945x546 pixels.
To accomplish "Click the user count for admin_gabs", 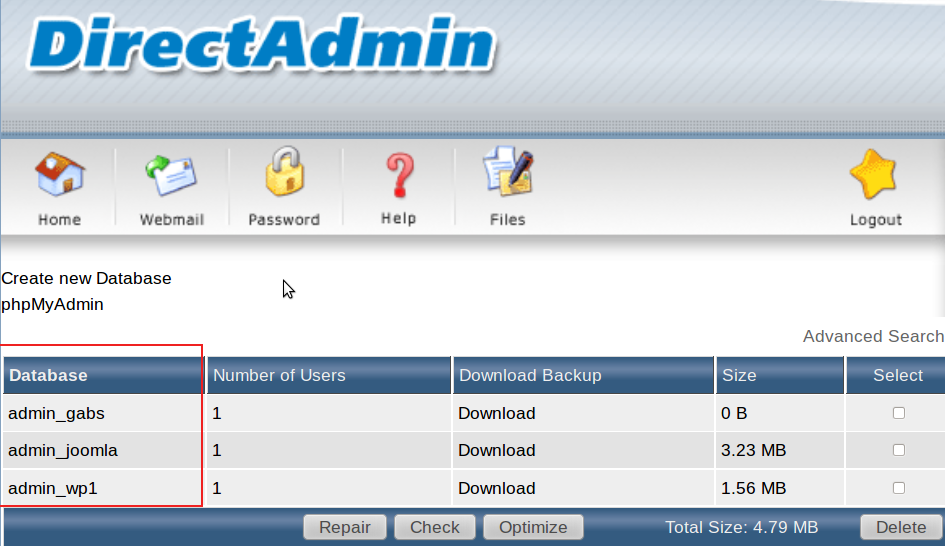I will (217, 413).
